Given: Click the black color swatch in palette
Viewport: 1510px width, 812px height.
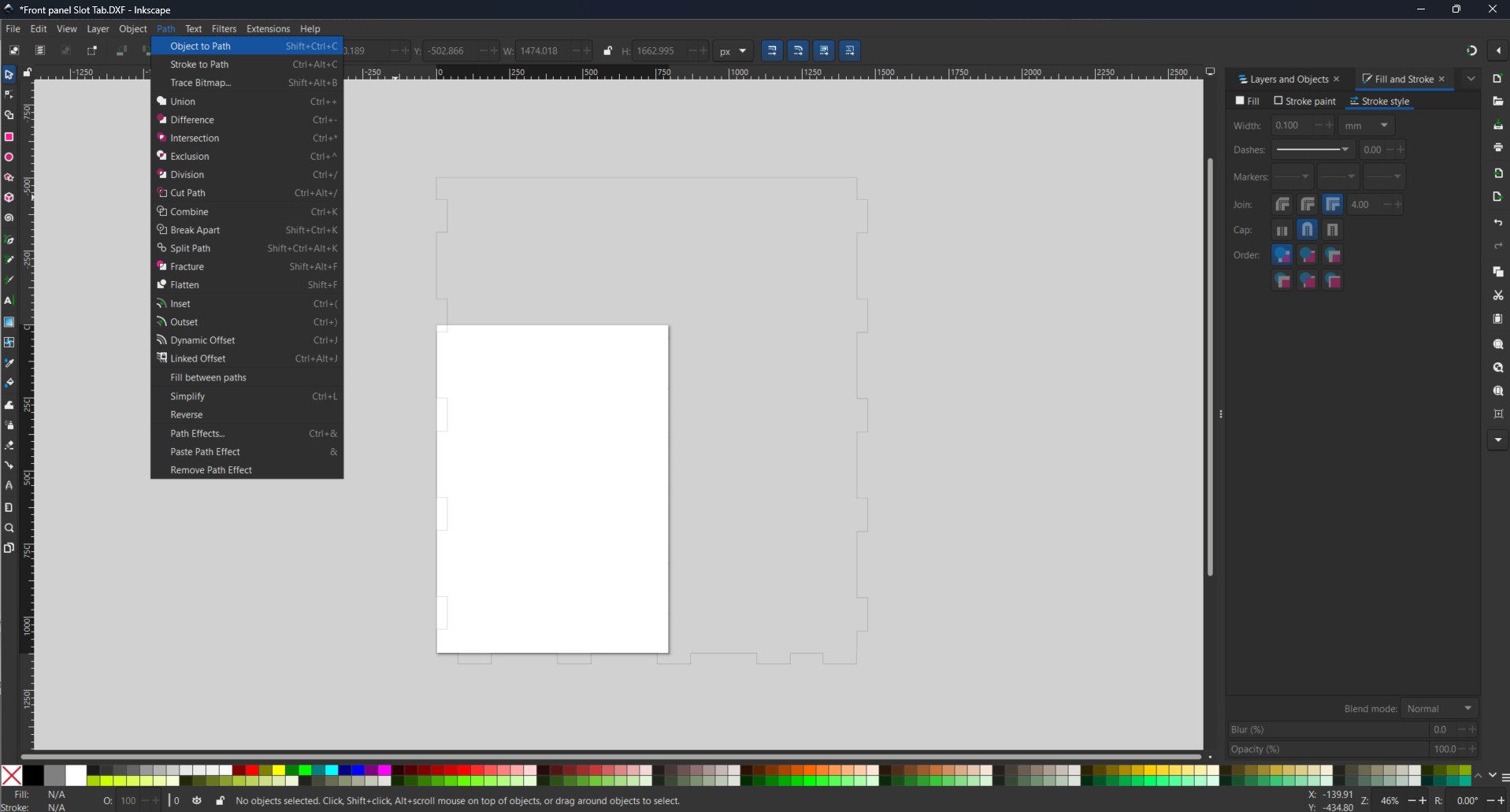Looking at the screenshot, I should coord(33,775).
